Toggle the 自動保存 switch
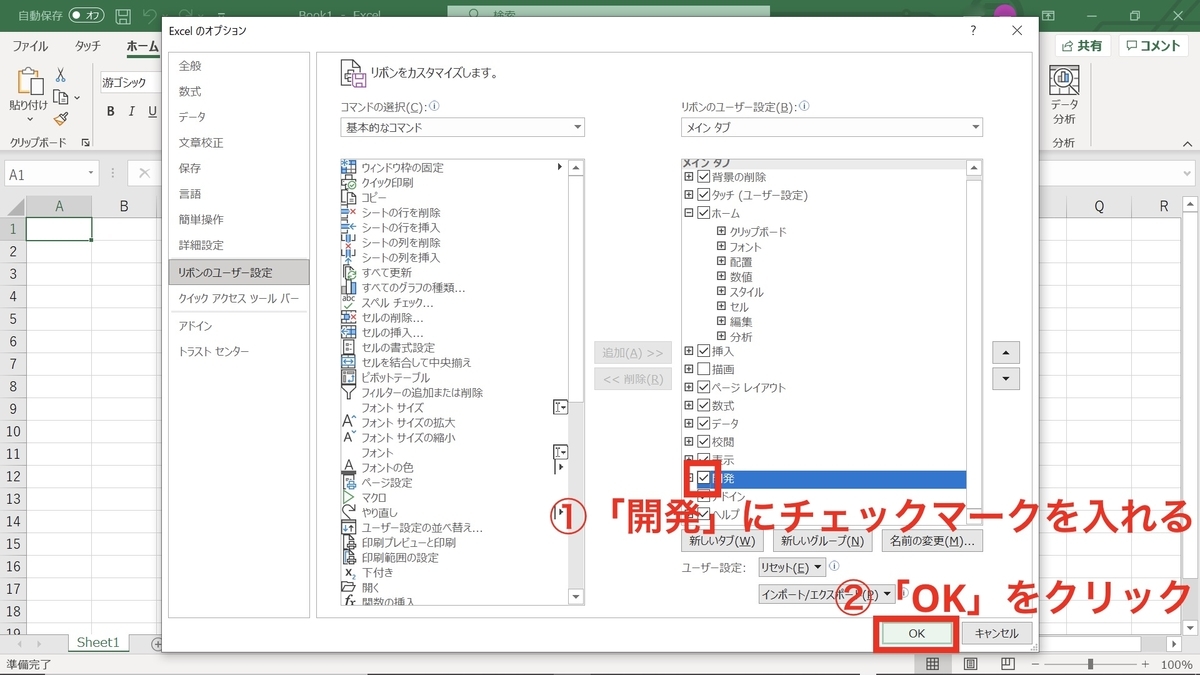1200x675 pixels. pos(87,16)
